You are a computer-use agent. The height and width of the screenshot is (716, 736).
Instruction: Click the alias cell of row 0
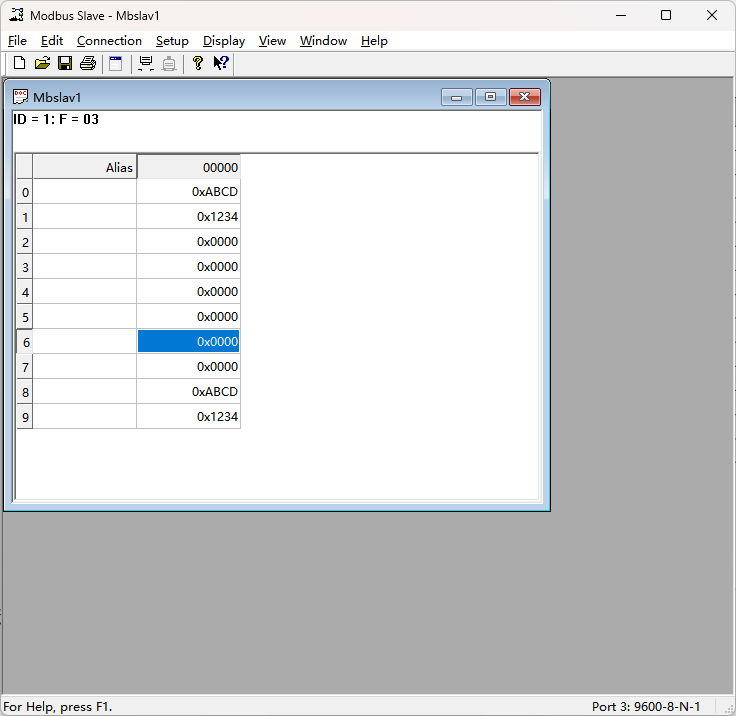pyautogui.click(x=85, y=192)
